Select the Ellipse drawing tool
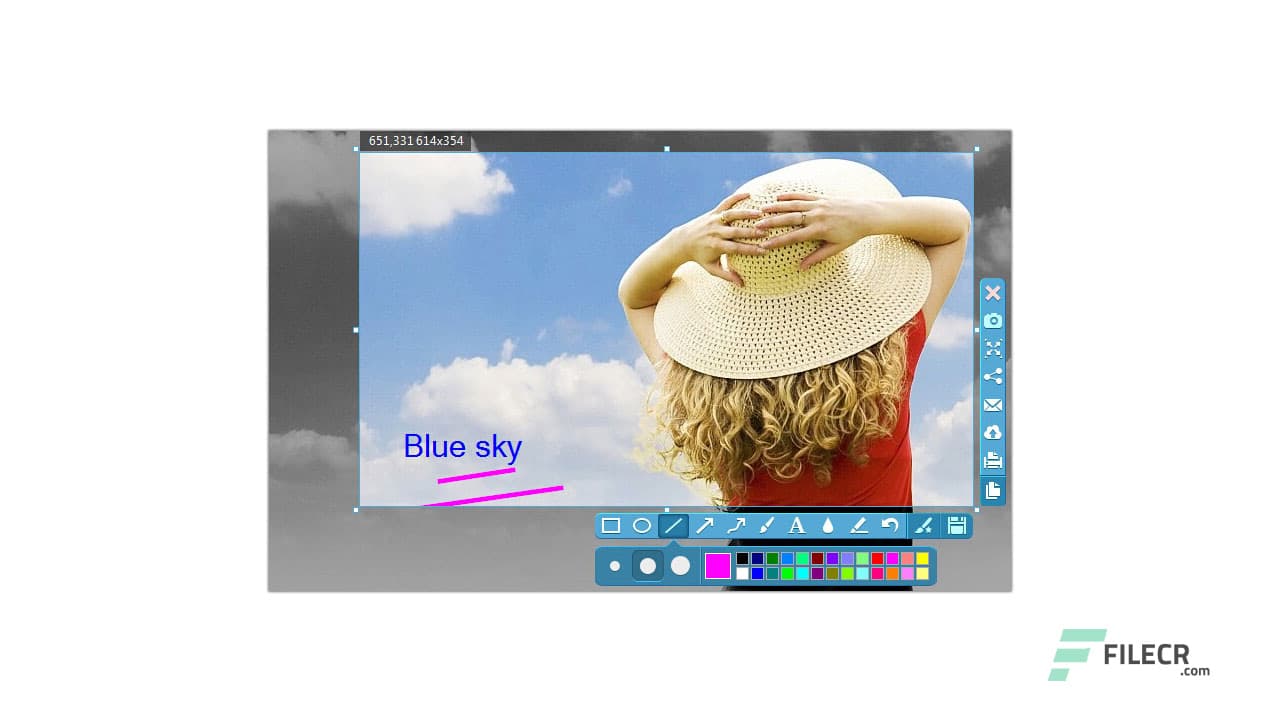The height and width of the screenshot is (720, 1280). (x=642, y=525)
